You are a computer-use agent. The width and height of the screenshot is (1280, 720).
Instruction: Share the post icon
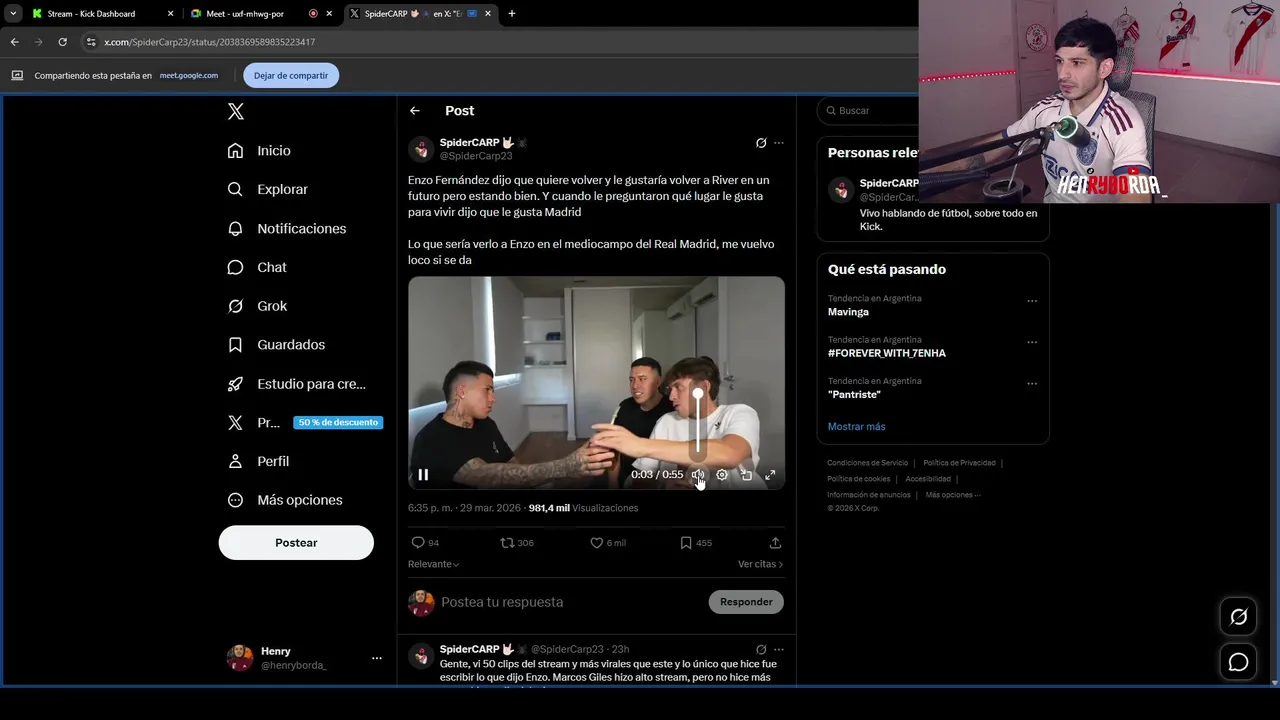pos(775,543)
